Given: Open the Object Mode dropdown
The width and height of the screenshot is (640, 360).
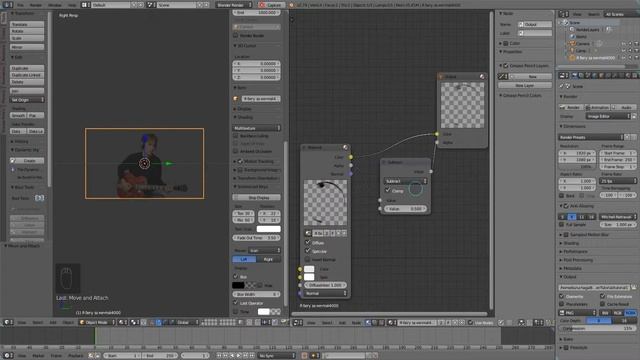Looking at the screenshot, I should click(97, 322).
